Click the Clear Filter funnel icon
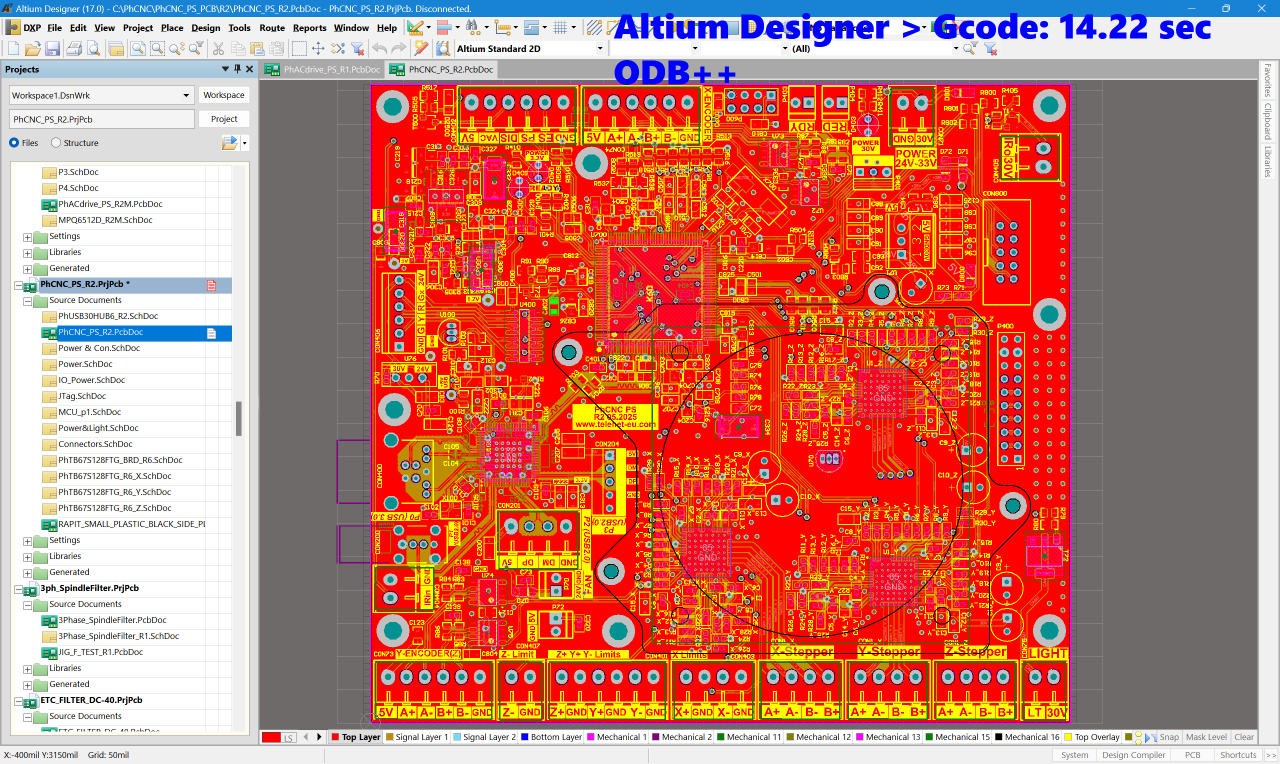This screenshot has height=764, width=1280. [x=357, y=48]
